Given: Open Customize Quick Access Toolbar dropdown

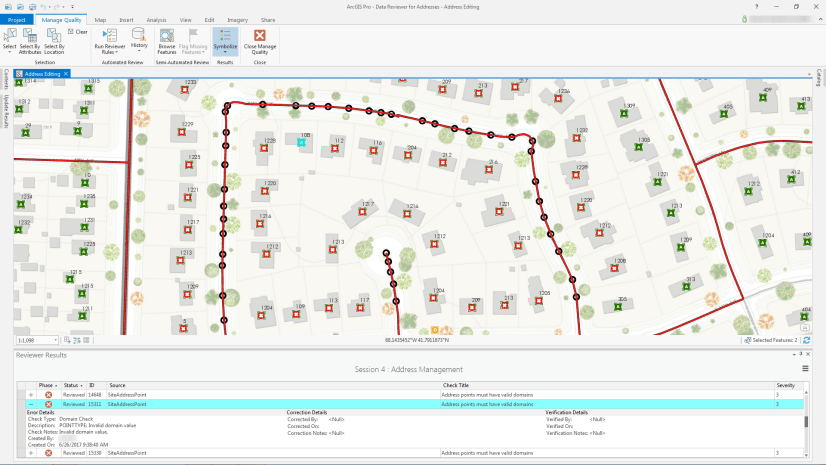Looking at the screenshot, I should (x=72, y=7).
